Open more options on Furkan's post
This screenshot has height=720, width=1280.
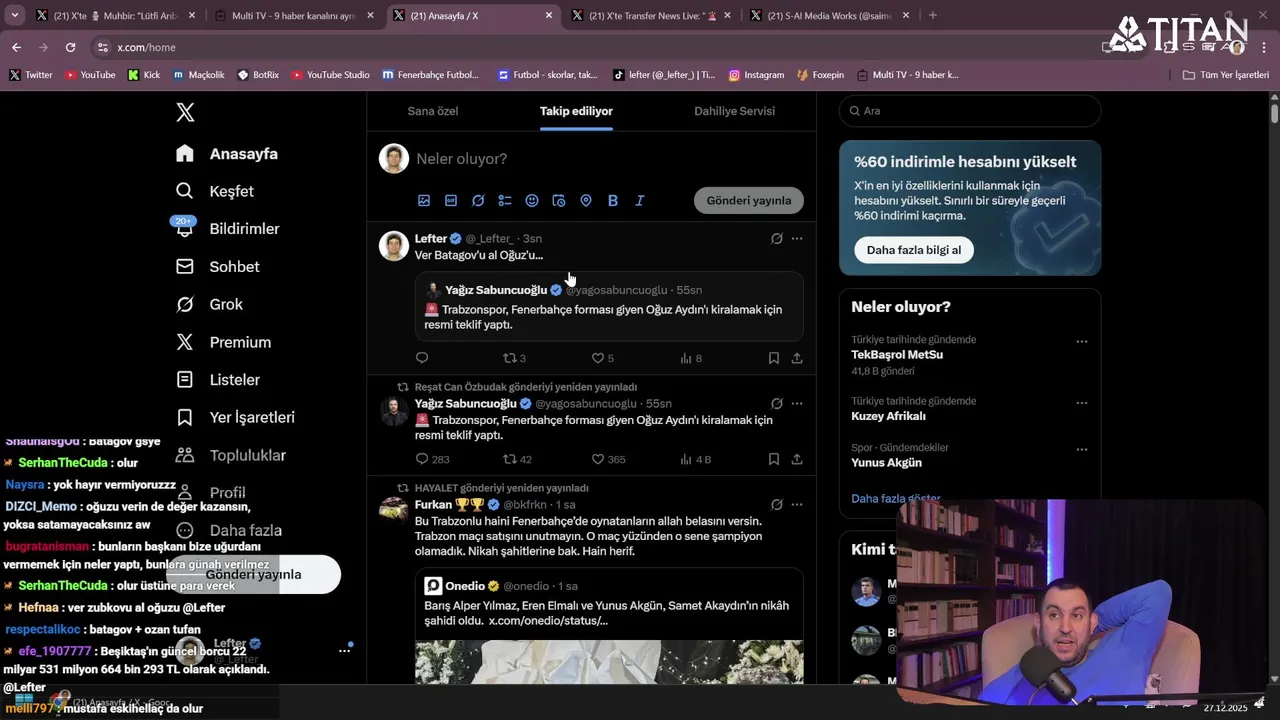coord(797,505)
